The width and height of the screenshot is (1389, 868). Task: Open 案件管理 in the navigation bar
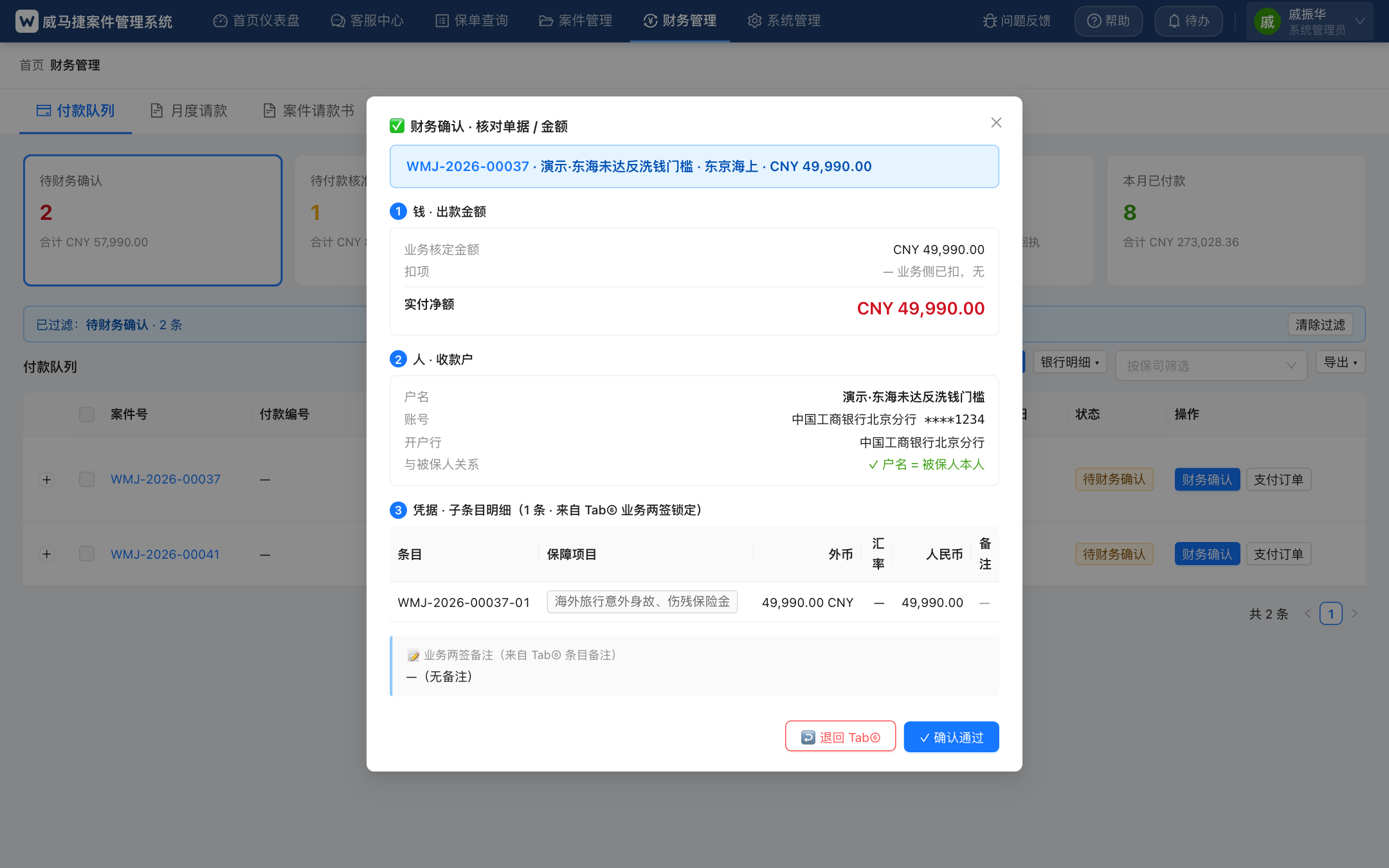(x=576, y=21)
